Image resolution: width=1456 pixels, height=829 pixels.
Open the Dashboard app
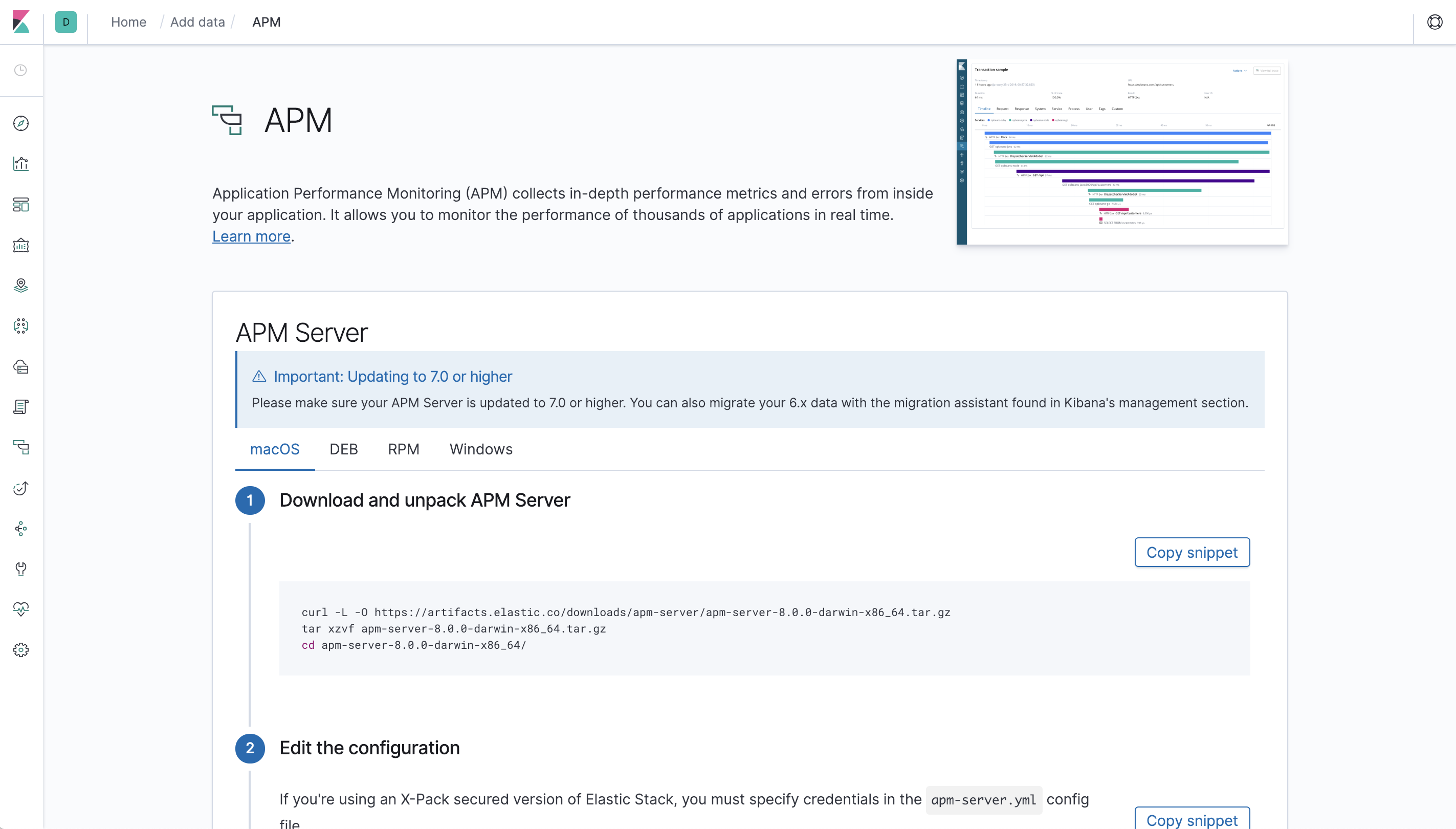[x=21, y=204]
